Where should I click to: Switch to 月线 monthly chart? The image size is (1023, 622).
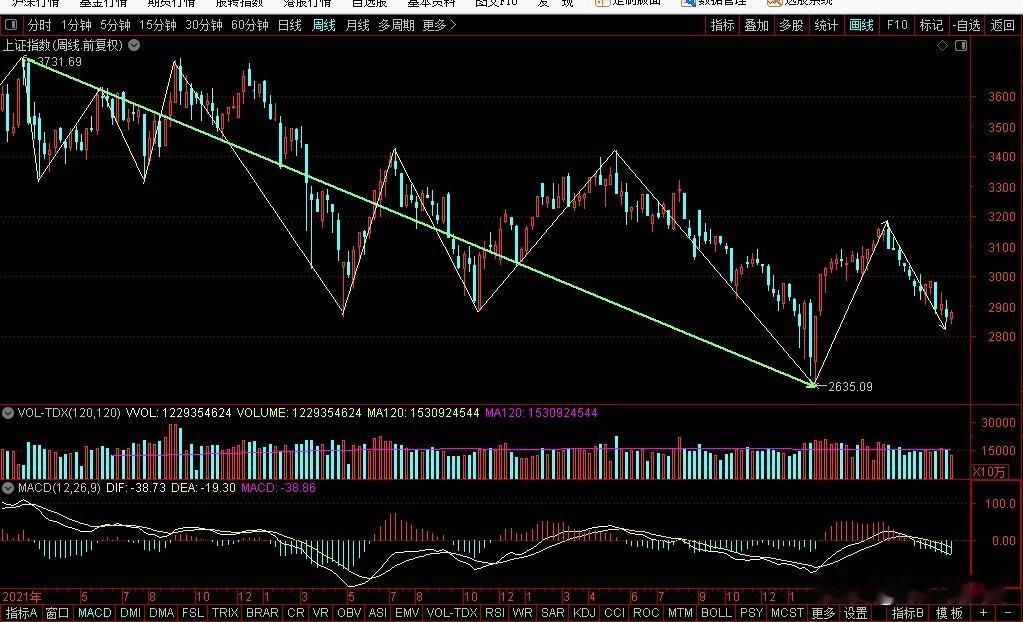click(x=358, y=25)
